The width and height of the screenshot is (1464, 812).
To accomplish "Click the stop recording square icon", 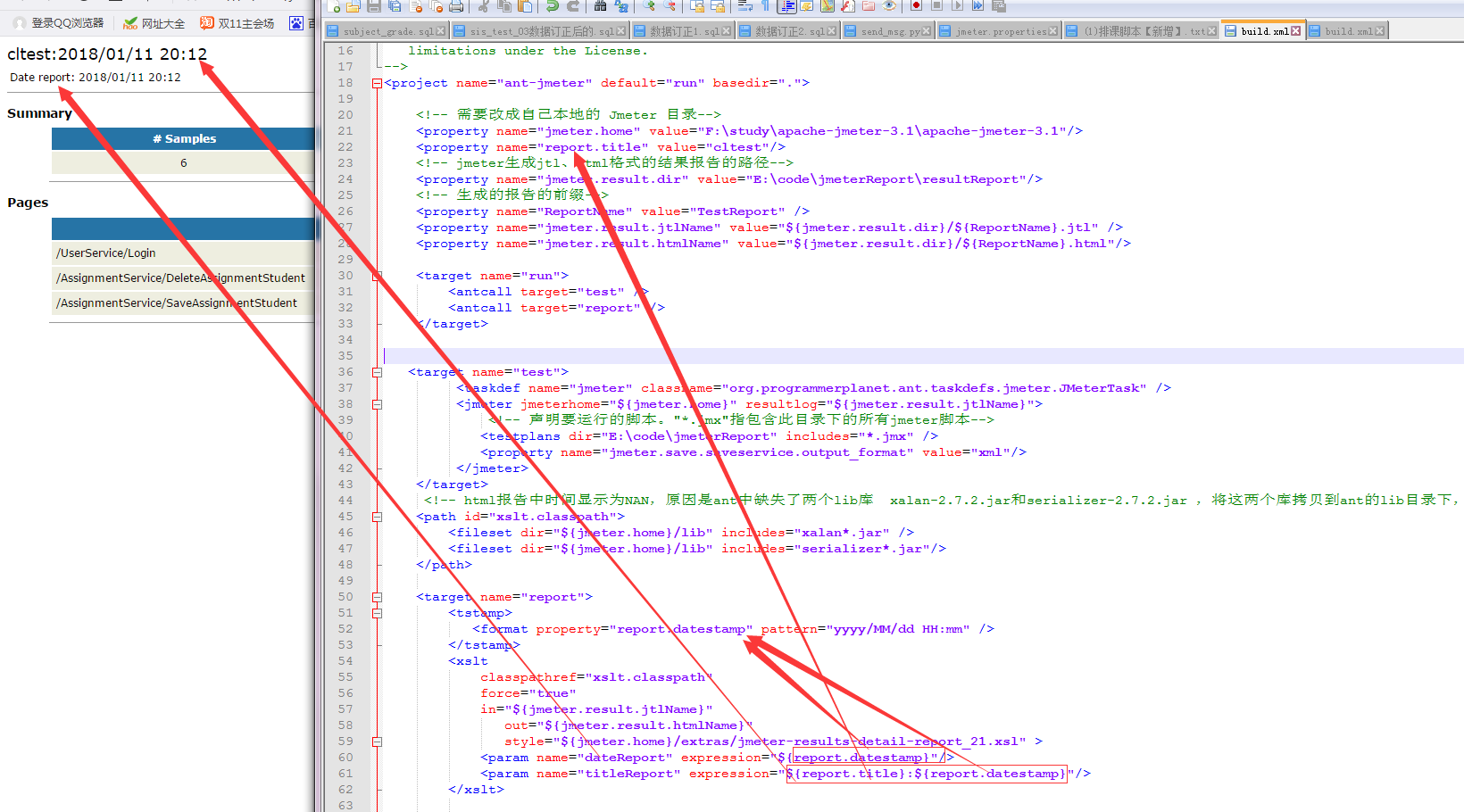I will (936, 5).
